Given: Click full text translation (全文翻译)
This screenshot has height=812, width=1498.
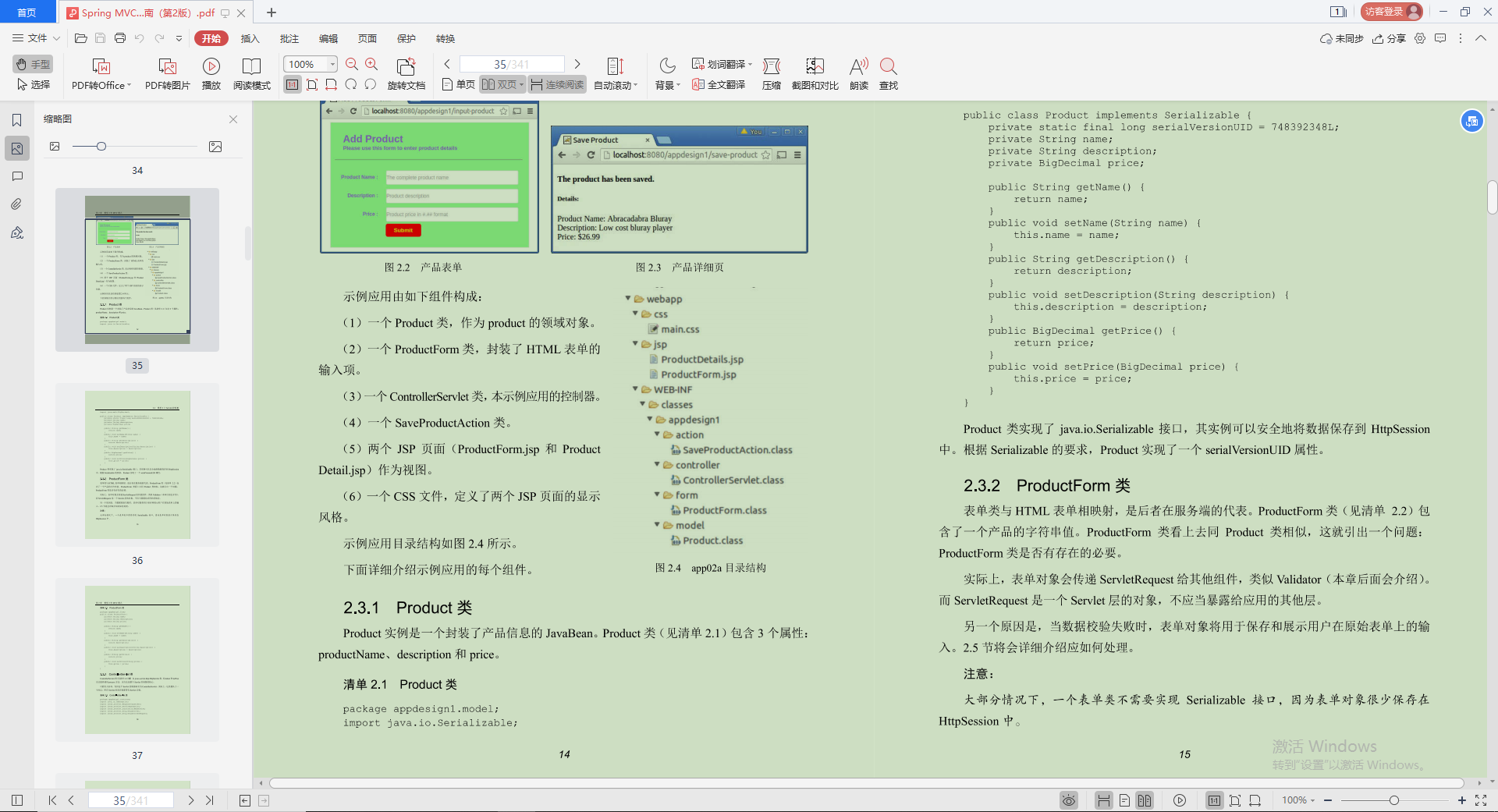Looking at the screenshot, I should pos(719,84).
